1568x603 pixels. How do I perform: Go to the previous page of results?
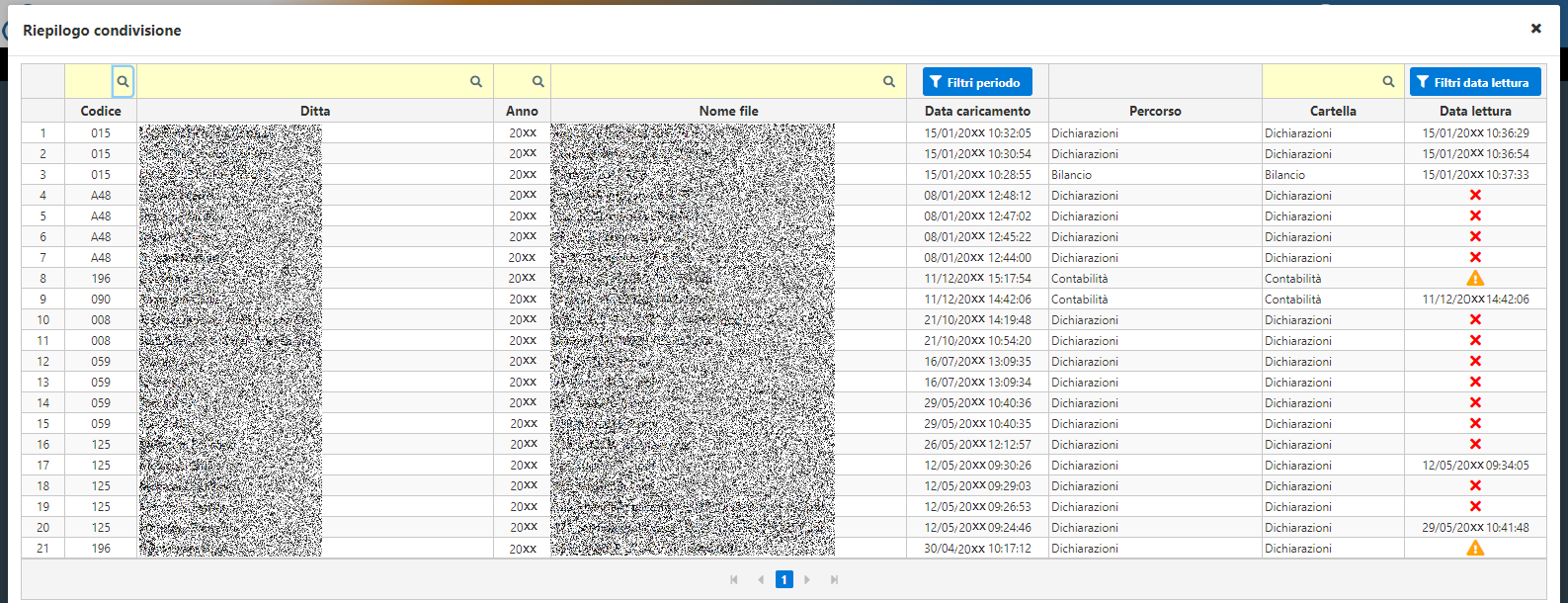coord(760,580)
